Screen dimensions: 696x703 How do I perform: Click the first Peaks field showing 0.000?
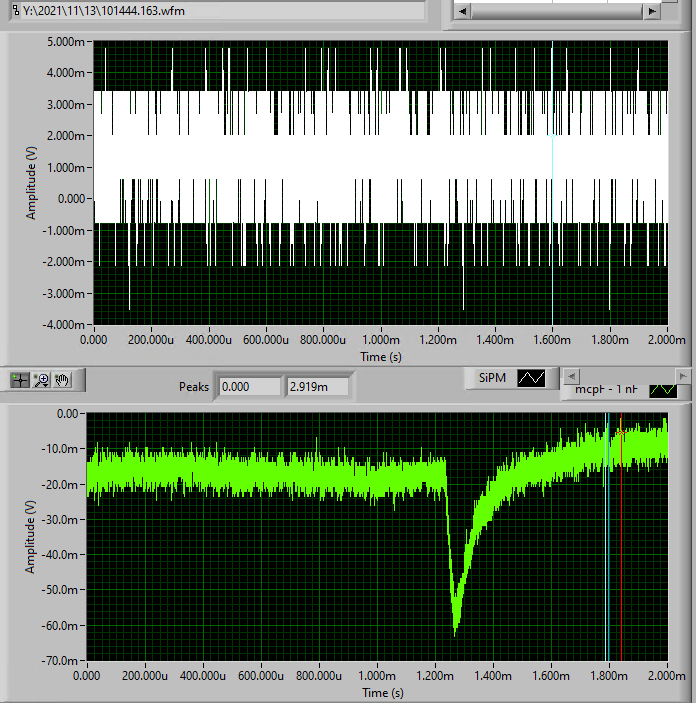tap(250, 386)
